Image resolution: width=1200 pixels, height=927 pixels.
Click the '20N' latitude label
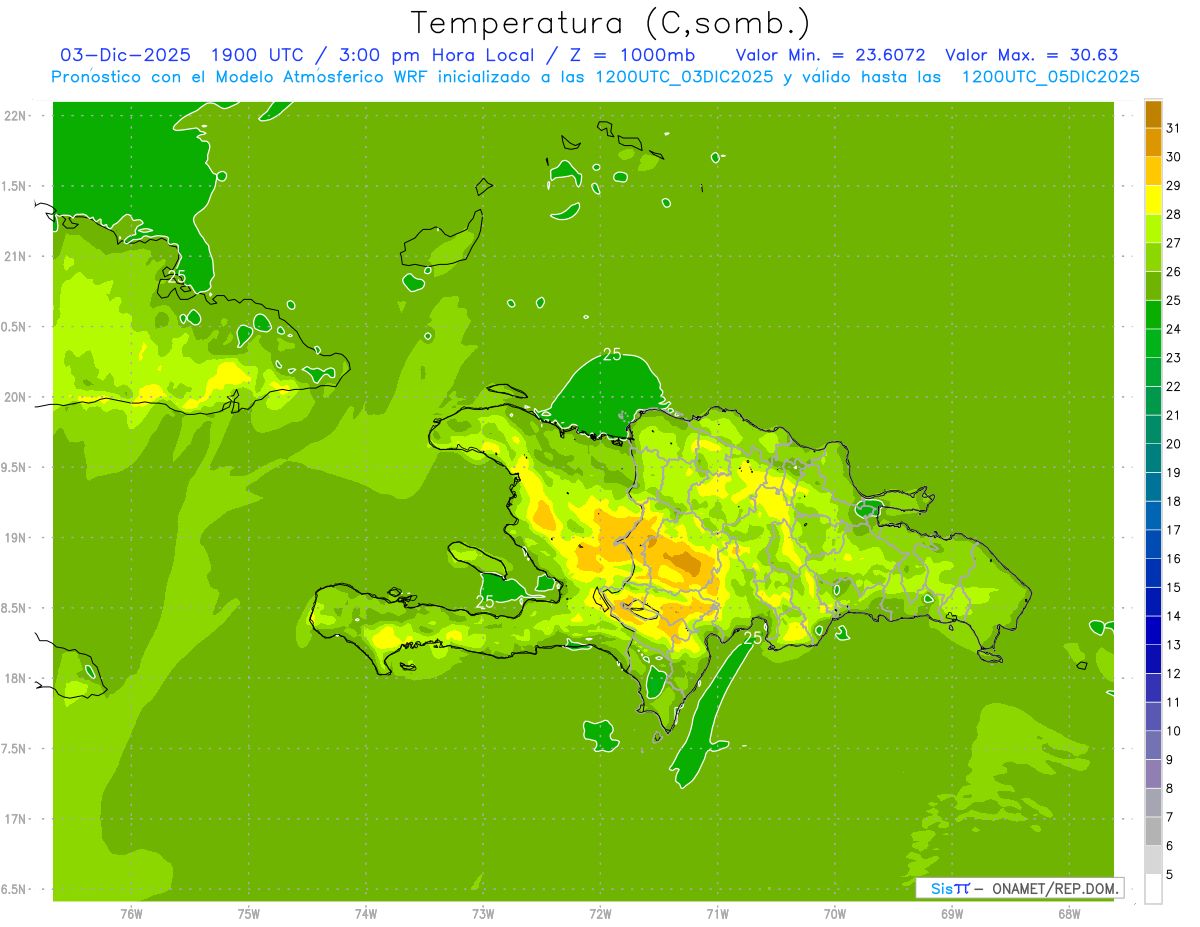click(15, 397)
